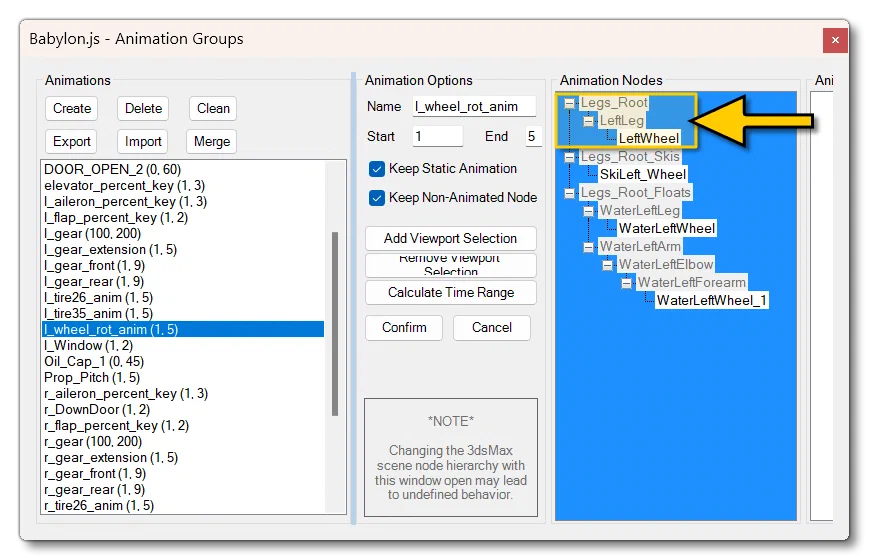Screen dimensions: 869x560
Task: Cancel the animation group edit
Action: (492, 328)
